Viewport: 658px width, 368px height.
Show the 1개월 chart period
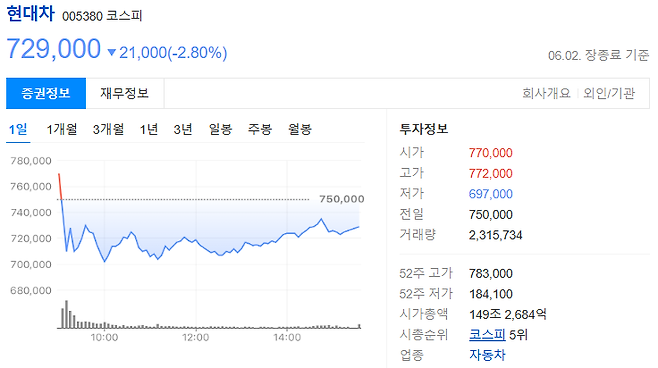coord(62,129)
